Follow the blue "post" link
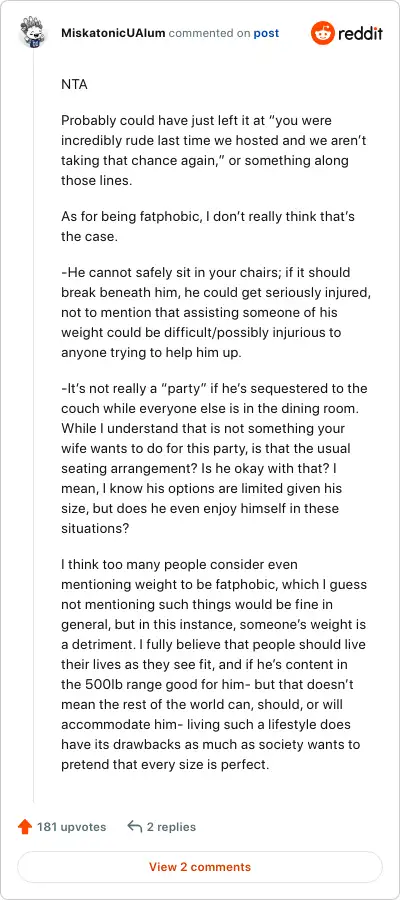 [x=266, y=33]
